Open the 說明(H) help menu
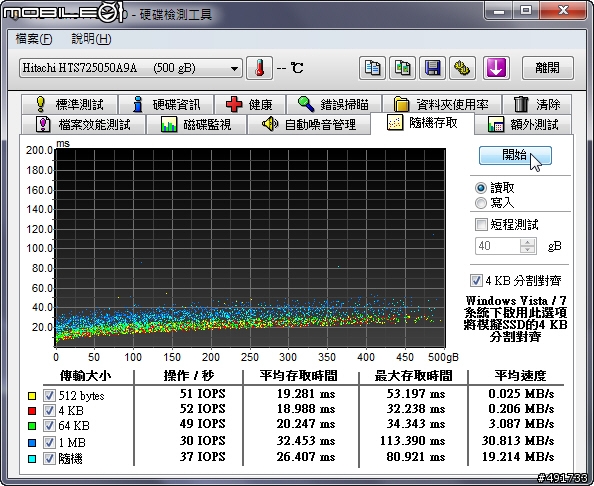Screen dimensions: 594x486 coord(91,39)
